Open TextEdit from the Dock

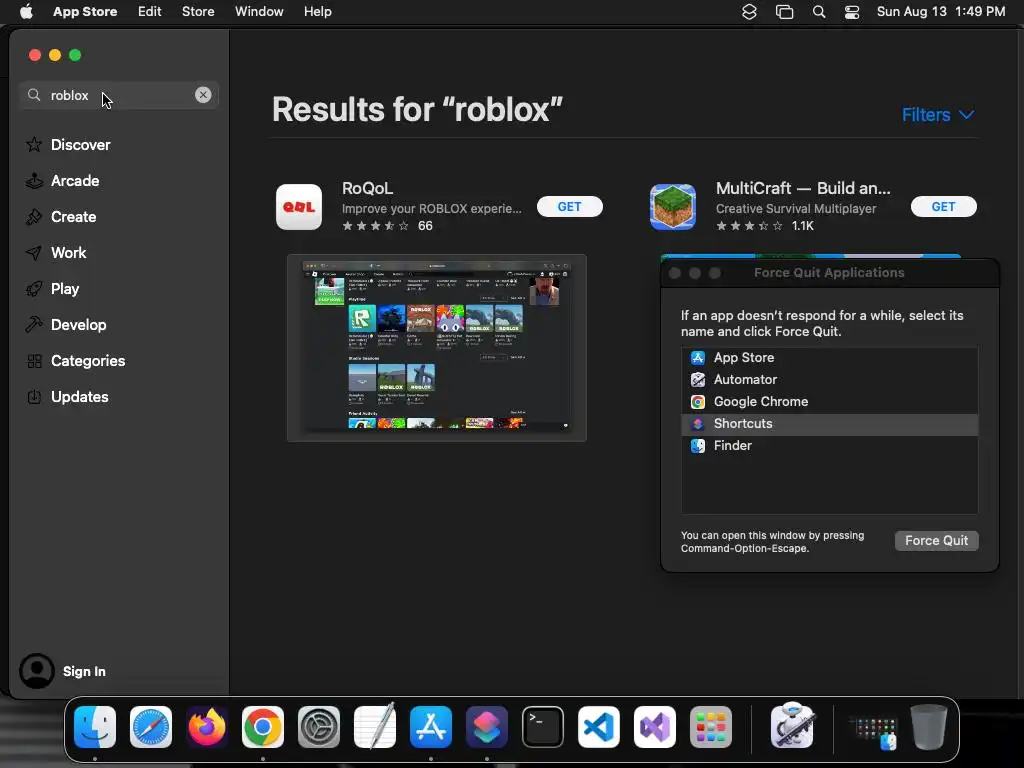click(x=375, y=727)
